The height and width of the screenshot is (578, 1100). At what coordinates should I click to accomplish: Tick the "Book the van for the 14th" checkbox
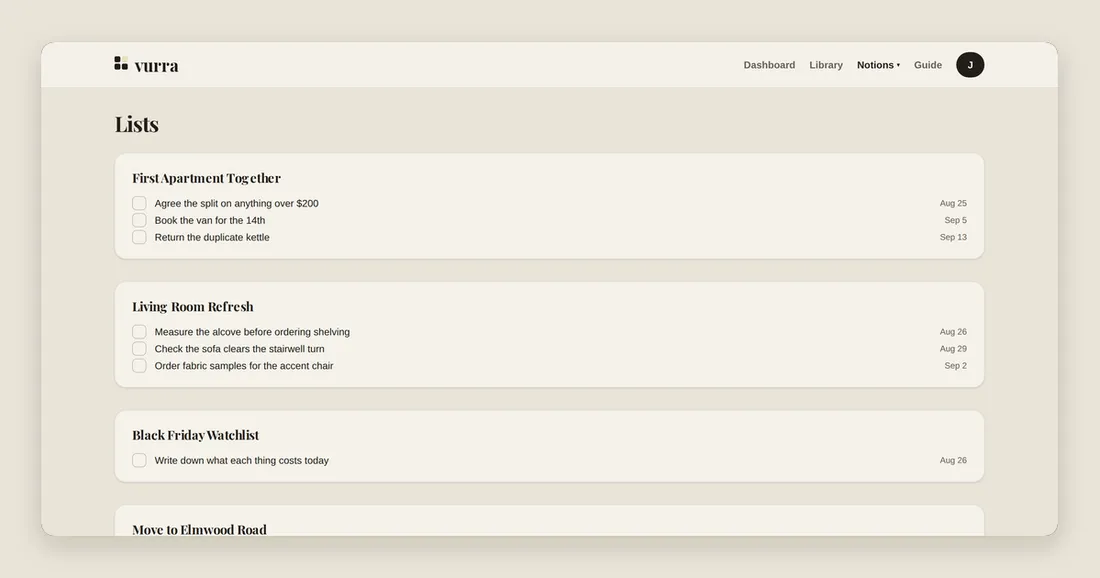point(139,220)
